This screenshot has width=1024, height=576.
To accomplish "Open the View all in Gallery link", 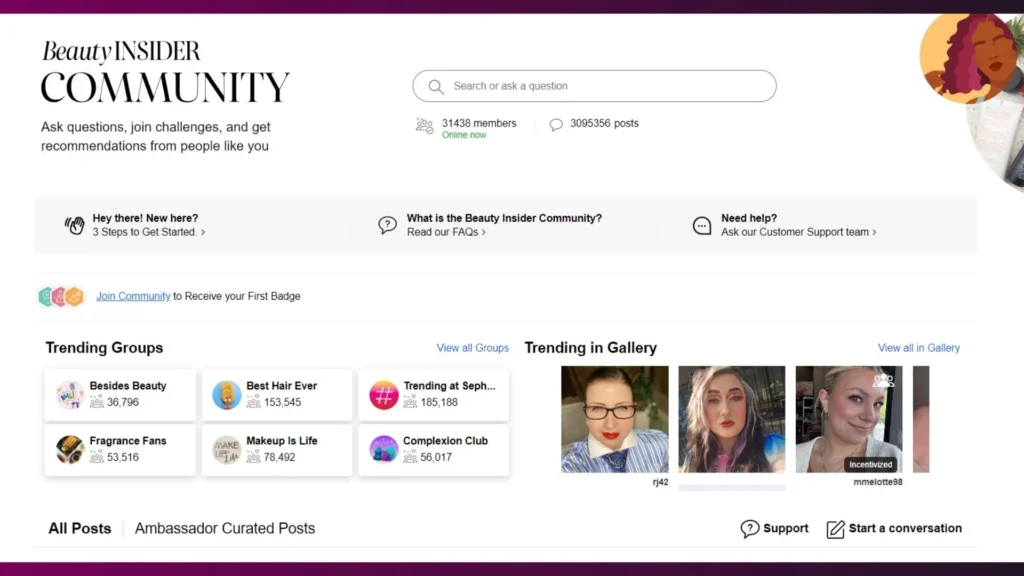I will 918,348.
